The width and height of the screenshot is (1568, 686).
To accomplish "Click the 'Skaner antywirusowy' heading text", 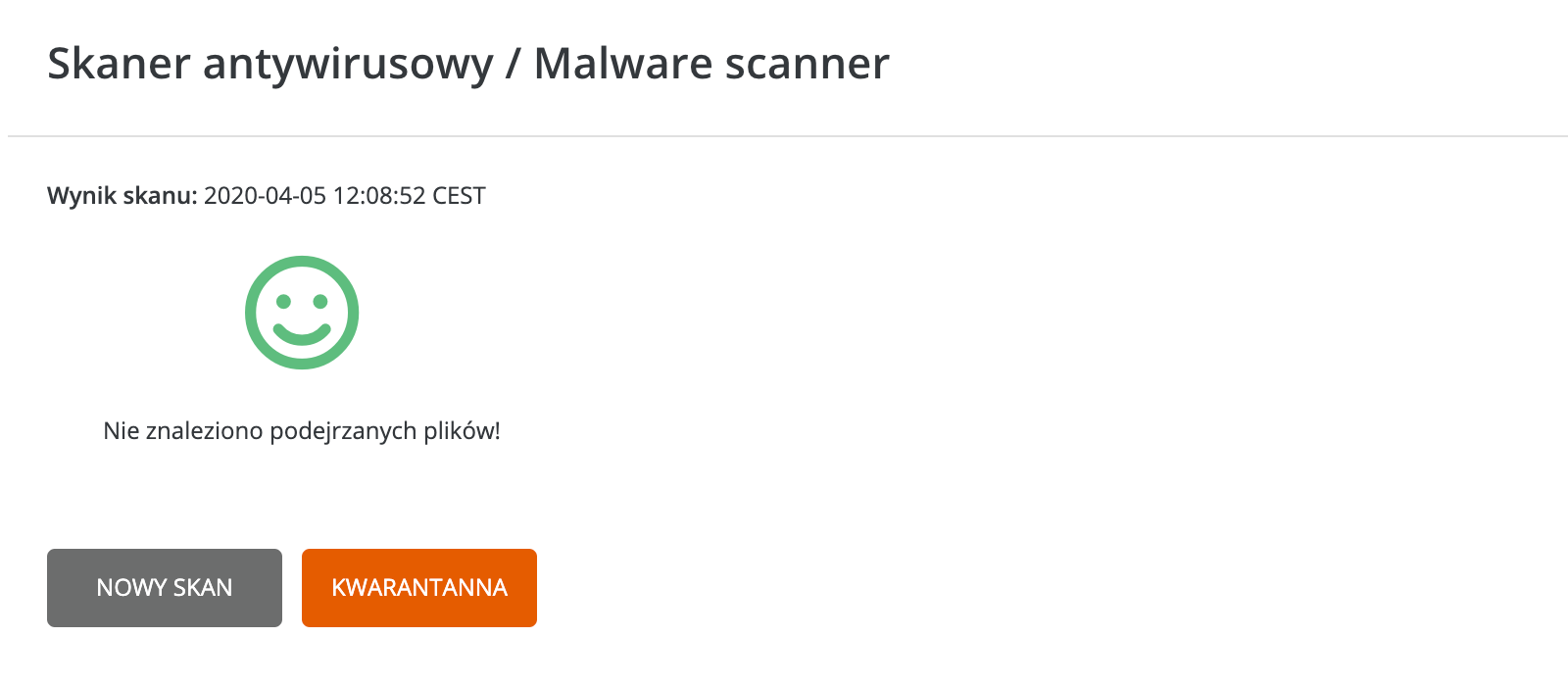I will click(270, 65).
